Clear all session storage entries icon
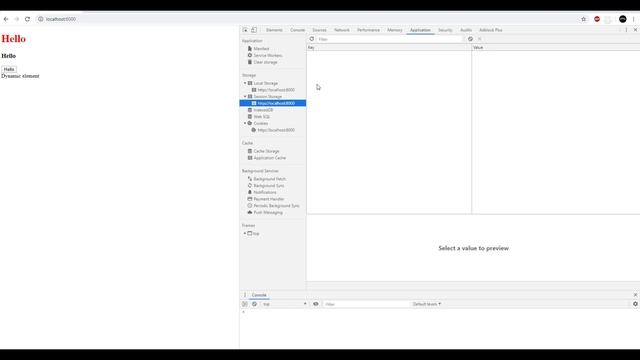 pyautogui.click(x=470, y=39)
